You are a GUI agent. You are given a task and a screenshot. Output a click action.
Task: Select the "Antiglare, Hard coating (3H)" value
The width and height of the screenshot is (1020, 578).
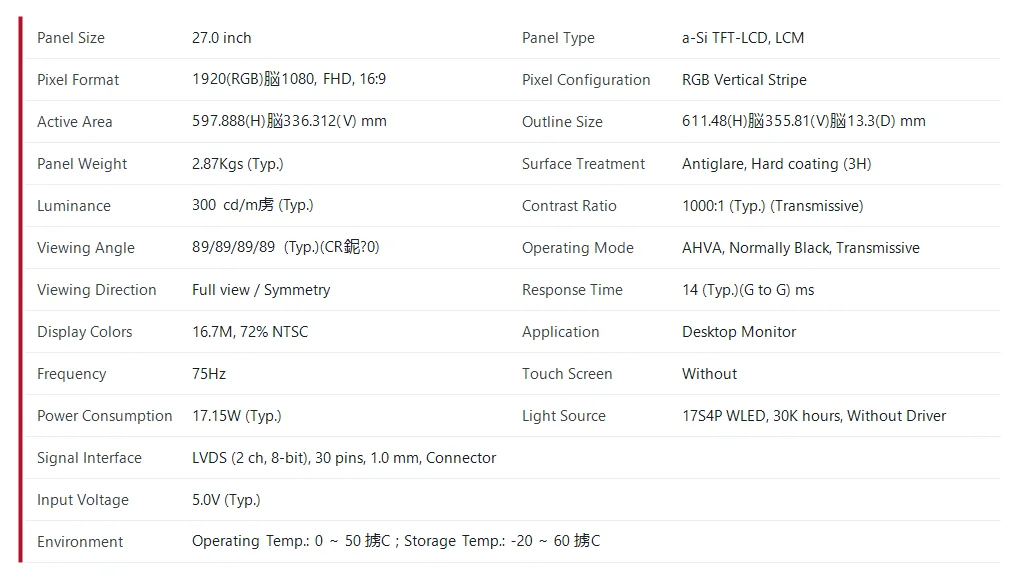coord(777,164)
